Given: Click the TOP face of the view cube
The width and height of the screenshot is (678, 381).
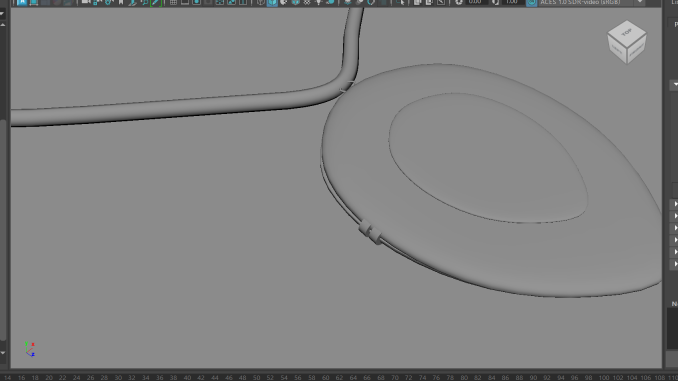Looking at the screenshot, I should [627, 32].
